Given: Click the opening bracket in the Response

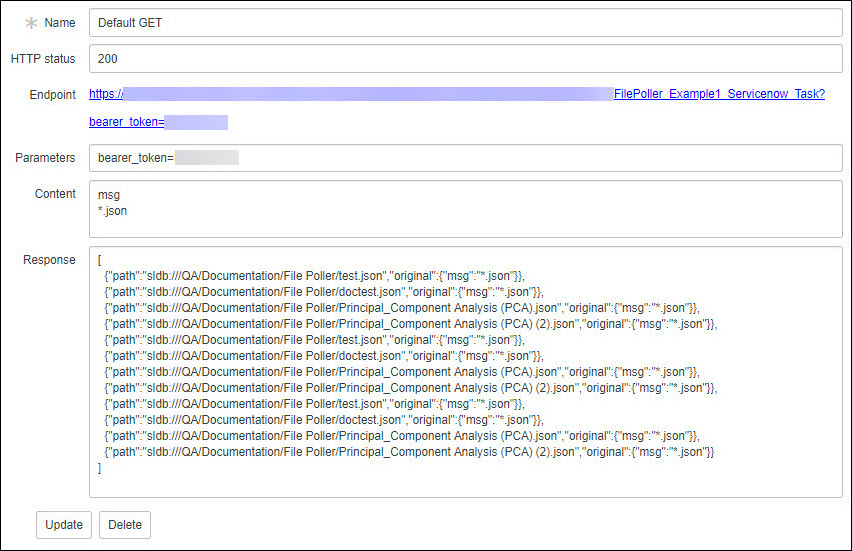Looking at the screenshot, I should 100,260.
